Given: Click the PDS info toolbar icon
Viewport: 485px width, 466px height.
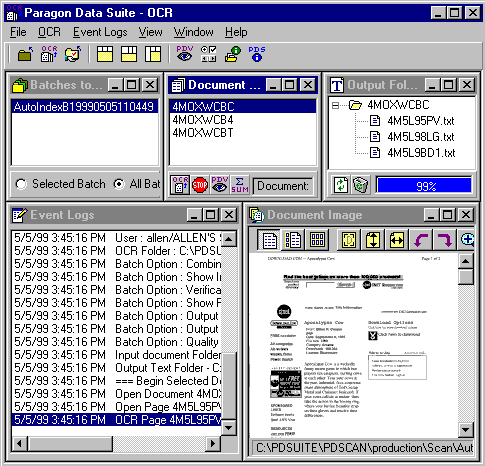Looking at the screenshot, I should point(256,54).
